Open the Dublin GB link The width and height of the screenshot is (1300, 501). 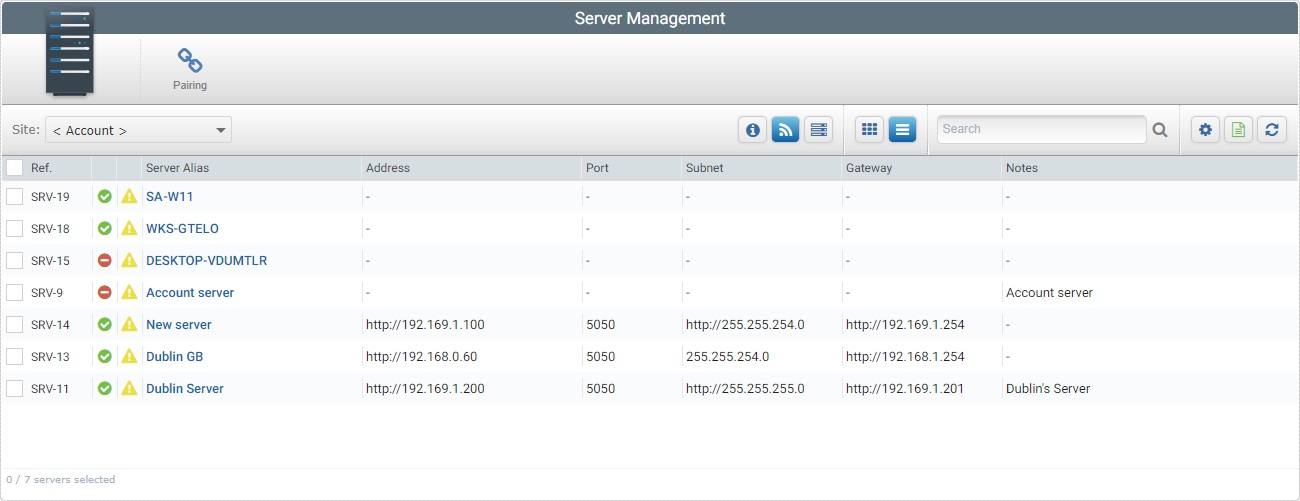pos(175,357)
